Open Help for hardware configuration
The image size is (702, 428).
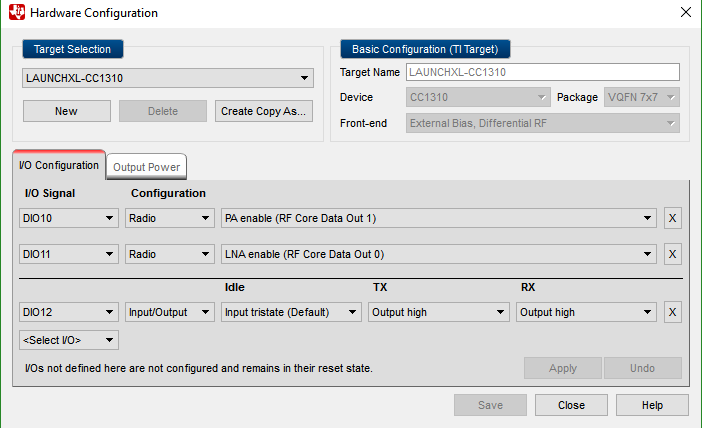[652, 405]
